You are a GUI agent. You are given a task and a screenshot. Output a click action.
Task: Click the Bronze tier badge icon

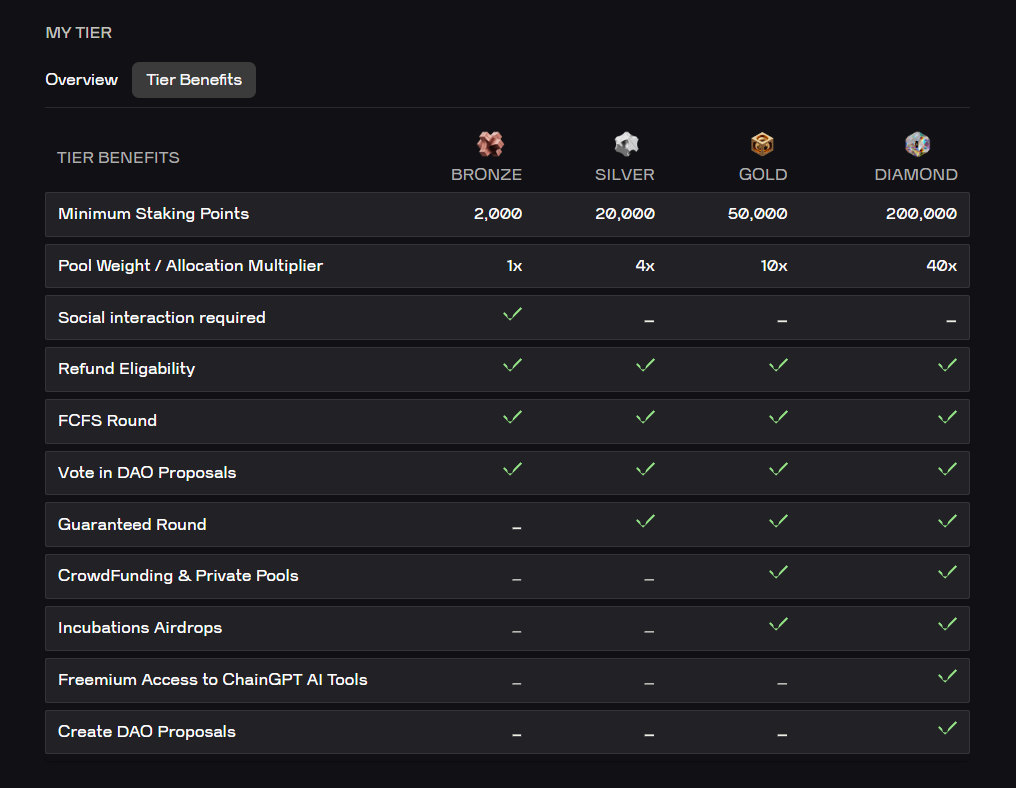490,144
